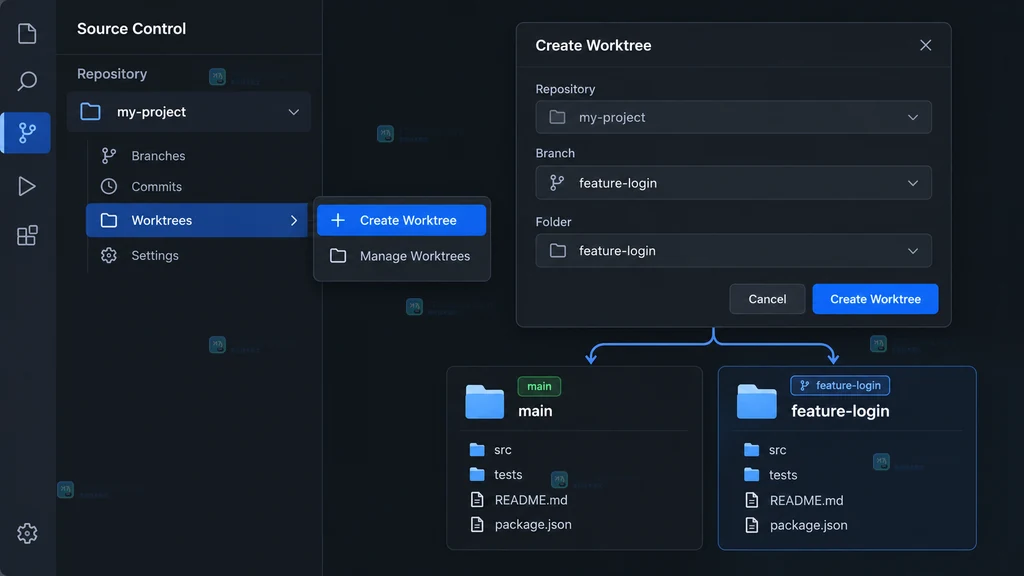This screenshot has width=1024, height=576.
Task: Click the Repository label in sidebar
Action: tap(112, 74)
